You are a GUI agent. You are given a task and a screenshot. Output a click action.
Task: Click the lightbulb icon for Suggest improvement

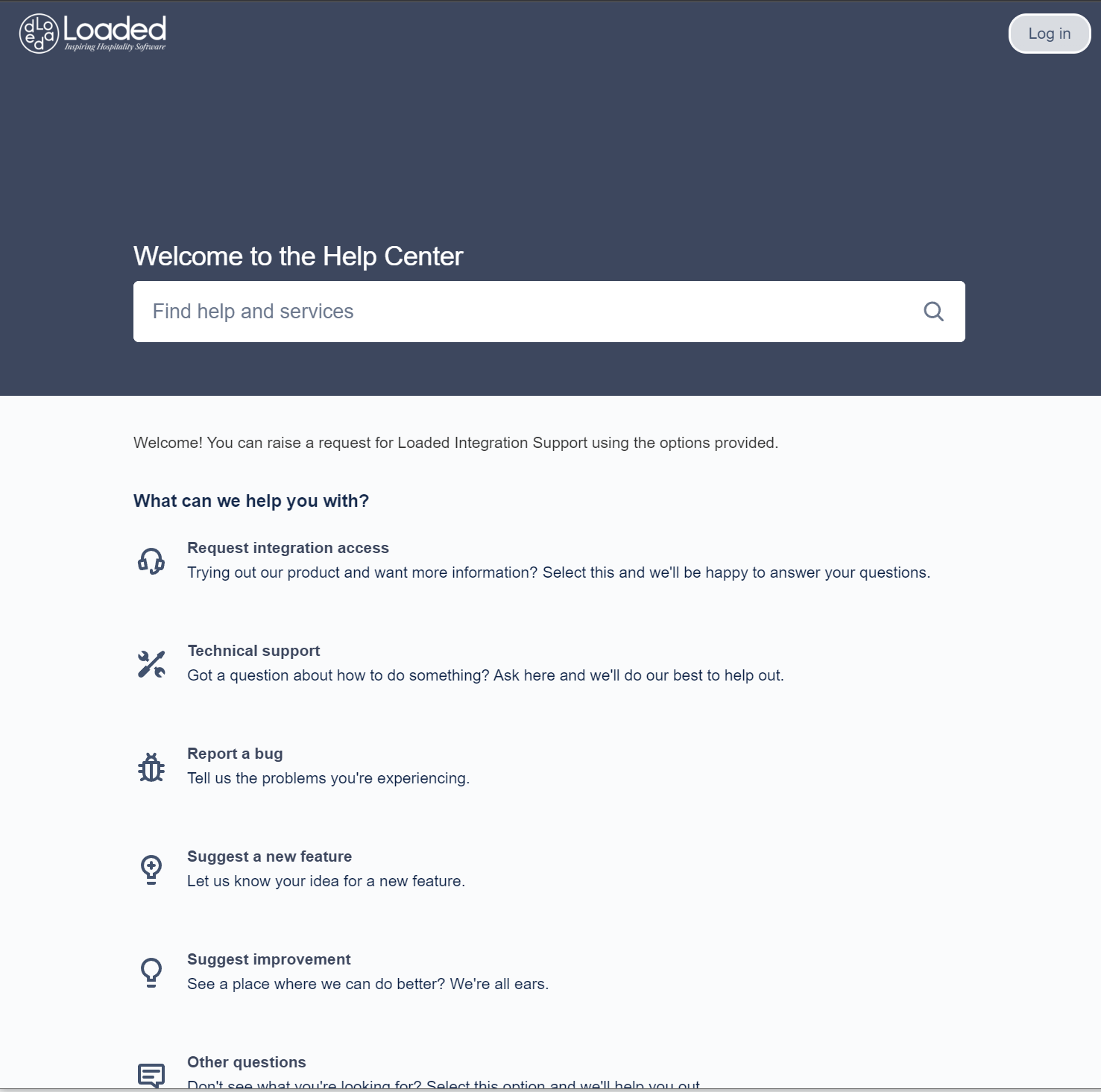pos(151,972)
